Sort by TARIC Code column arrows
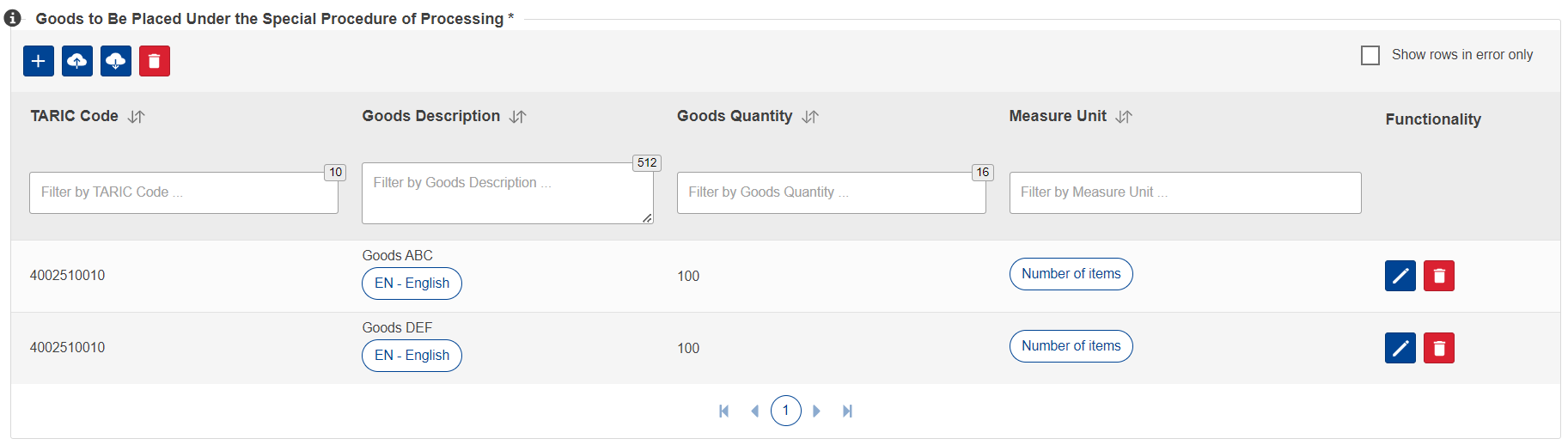Viewport: 1568px width, 445px height. pyautogui.click(x=136, y=117)
